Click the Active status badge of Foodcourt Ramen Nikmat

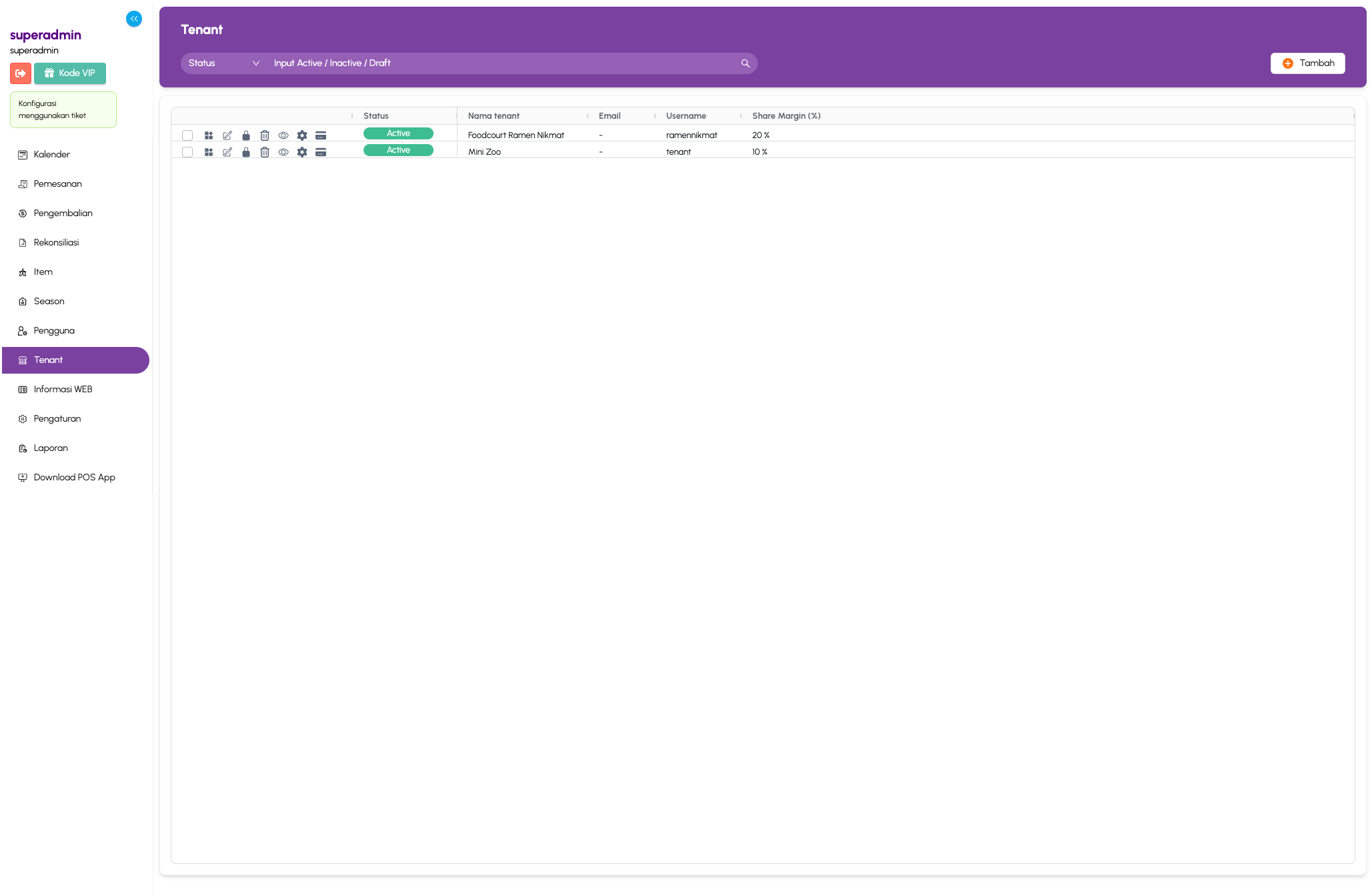[398, 133]
